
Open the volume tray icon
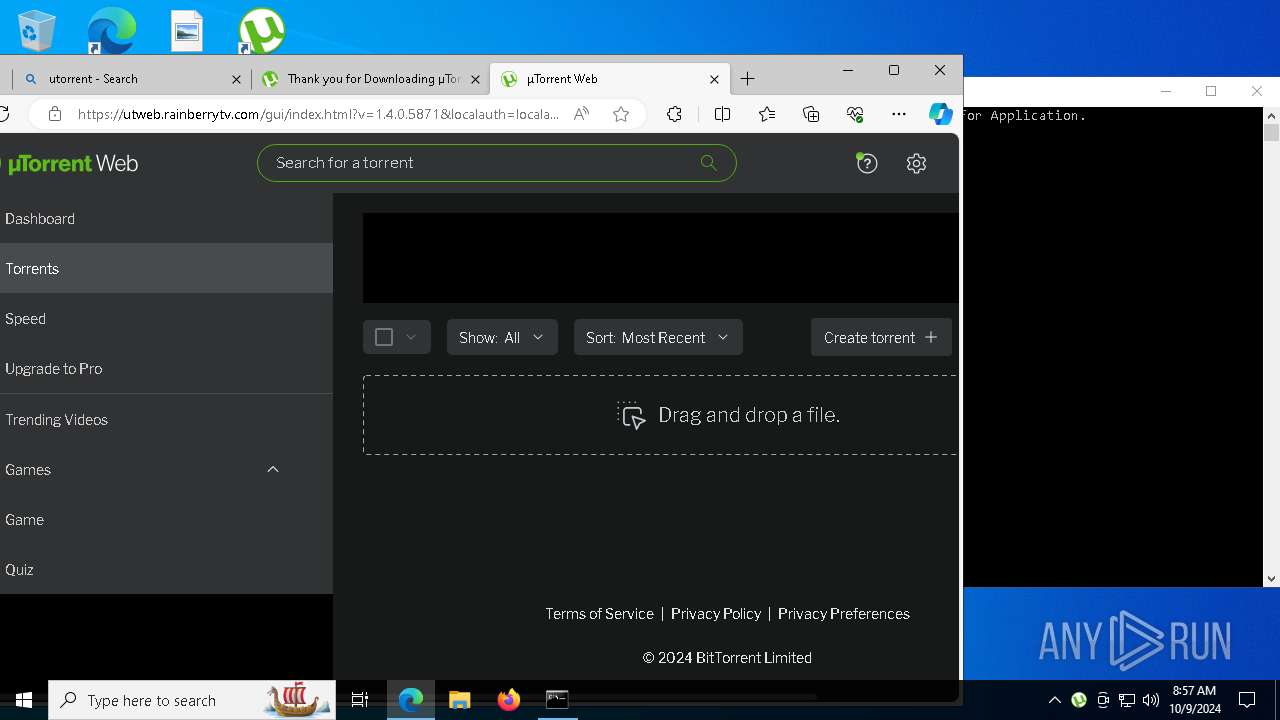tap(1151, 700)
